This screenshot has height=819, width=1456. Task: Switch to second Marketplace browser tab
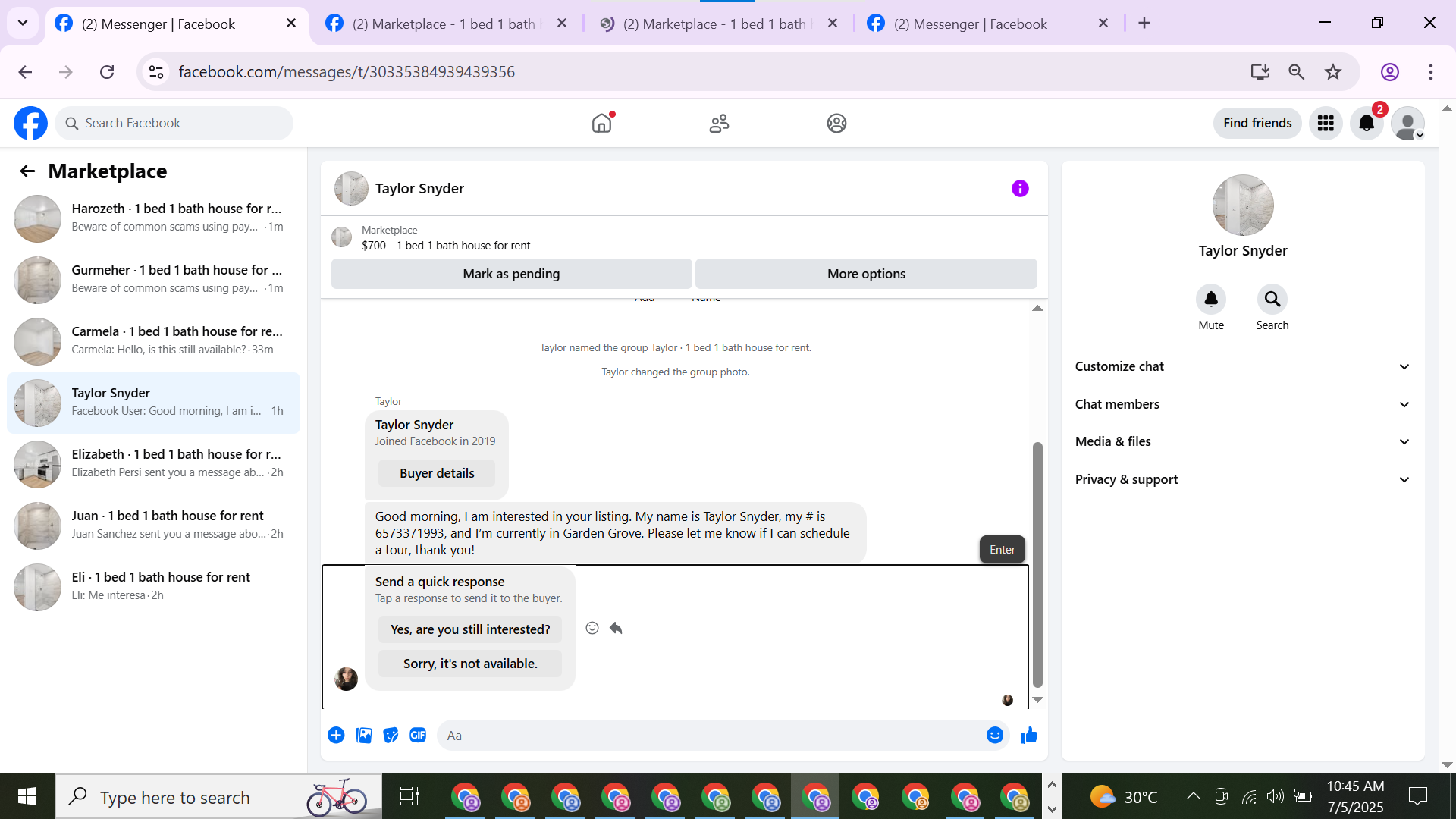[713, 24]
